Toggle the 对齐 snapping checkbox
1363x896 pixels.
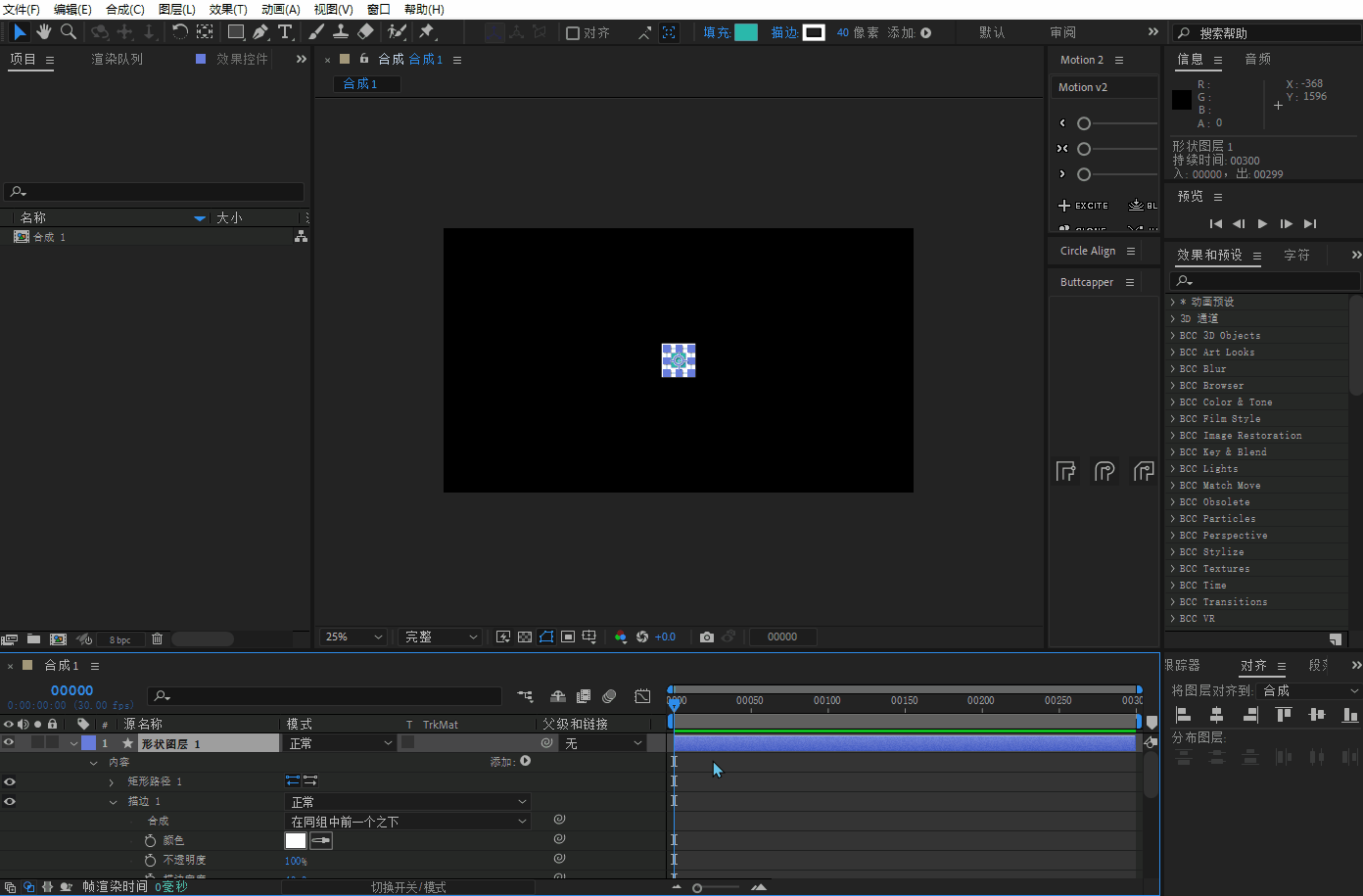point(573,32)
